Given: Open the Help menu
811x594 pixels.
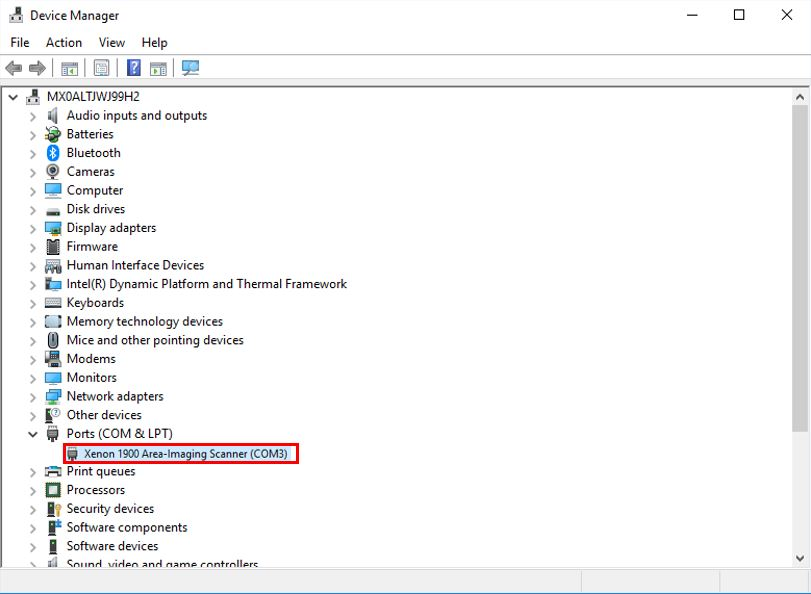Looking at the screenshot, I should [x=154, y=42].
